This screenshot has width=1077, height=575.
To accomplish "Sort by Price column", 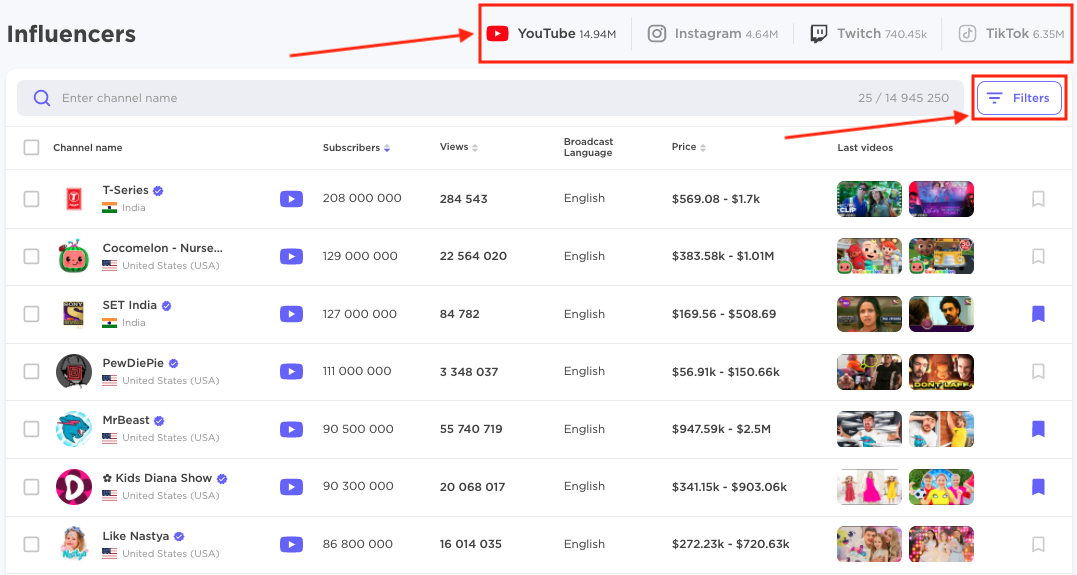I will [689, 147].
